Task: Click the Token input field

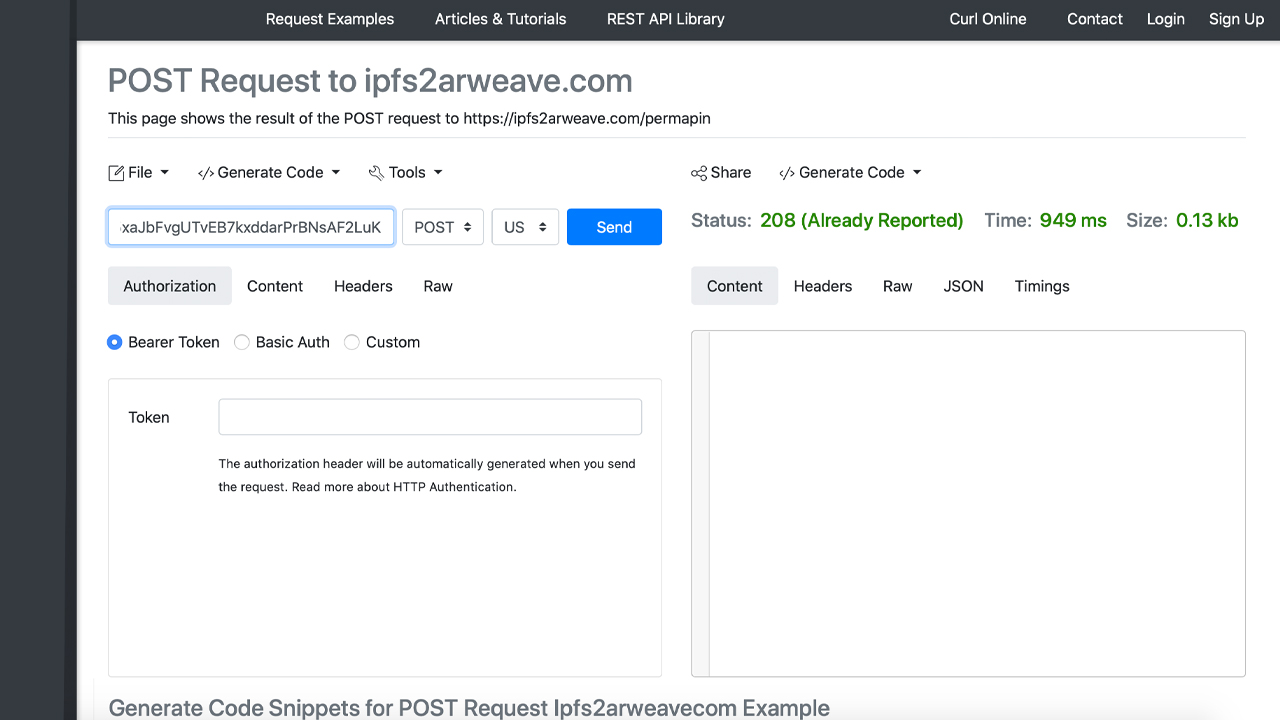Action: coord(430,417)
